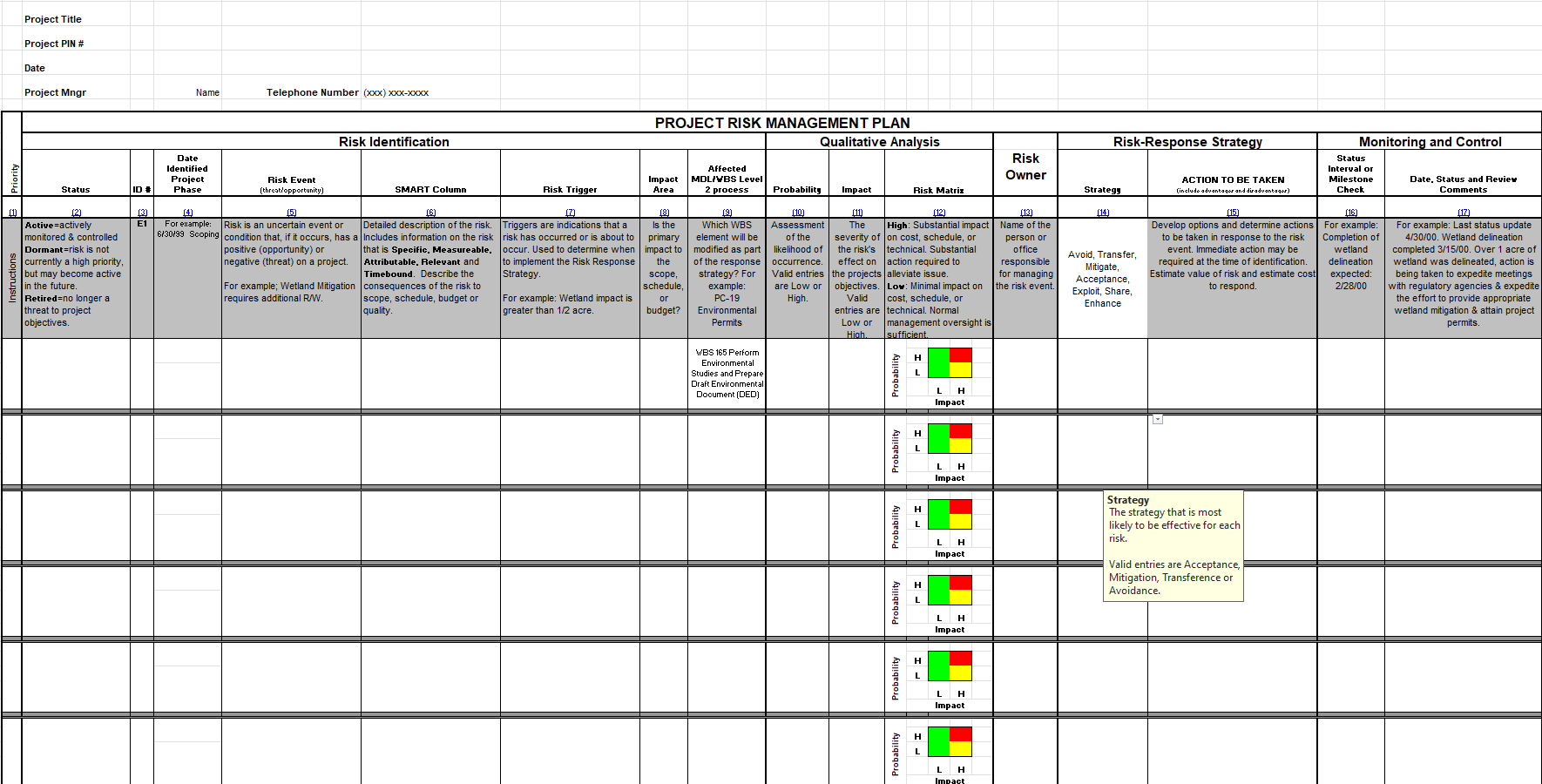Select the (9) link under Affected MDL/WBS

click(x=727, y=213)
